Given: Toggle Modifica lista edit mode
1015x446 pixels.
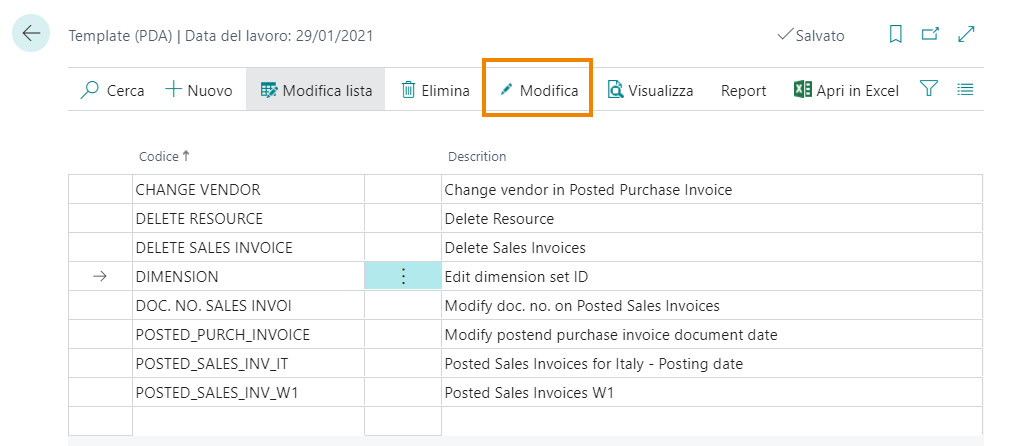Looking at the screenshot, I should coord(316,90).
